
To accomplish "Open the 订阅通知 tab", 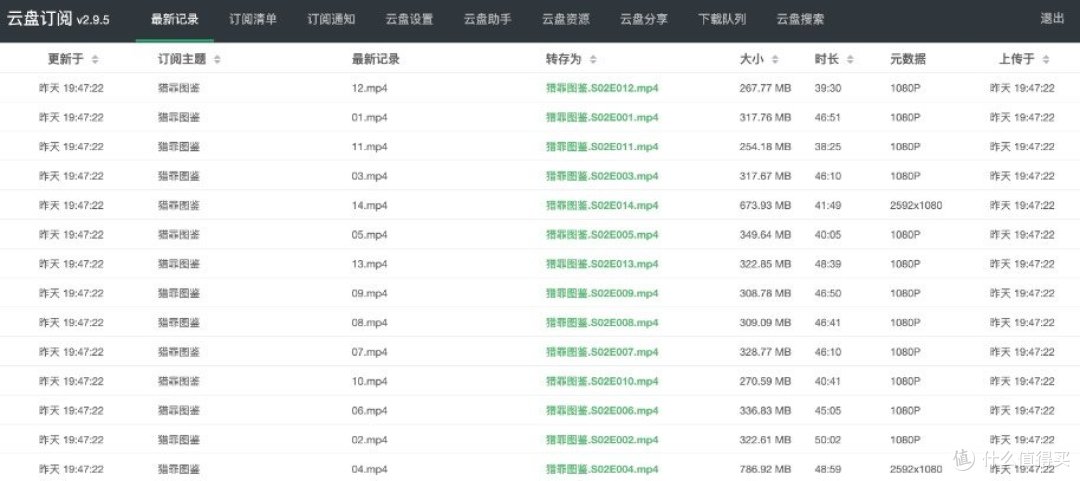I will click(x=331, y=19).
